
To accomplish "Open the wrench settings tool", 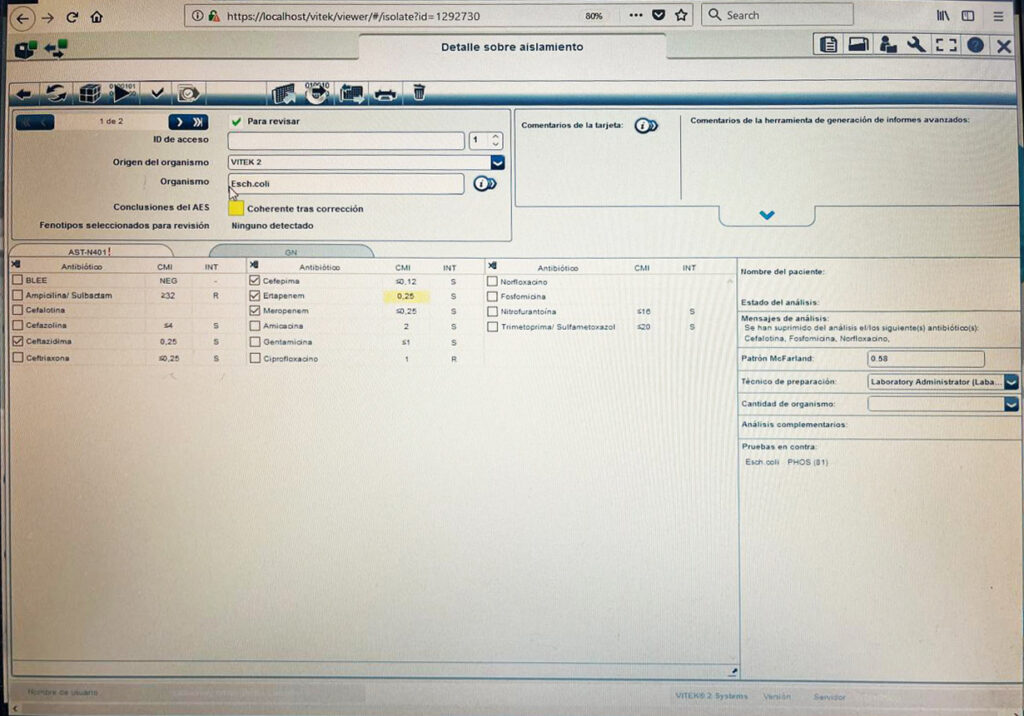I will click(x=916, y=45).
